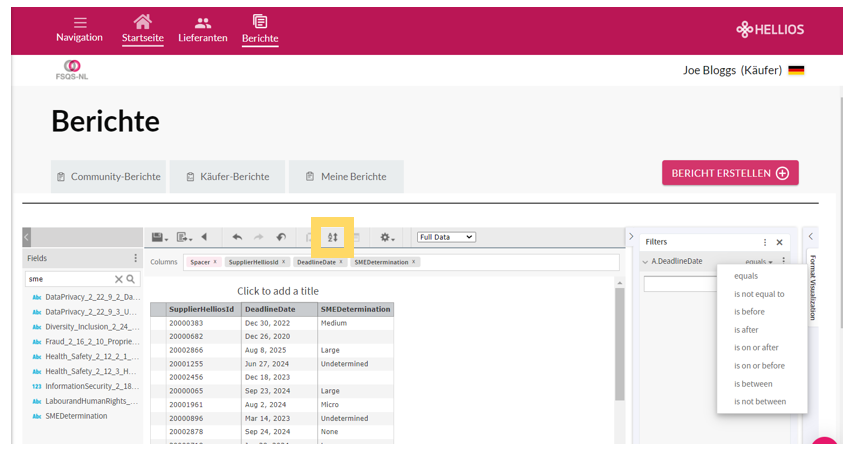Click the SupplierHelliosId column header
Screen dimensions: 850x456
203,309
